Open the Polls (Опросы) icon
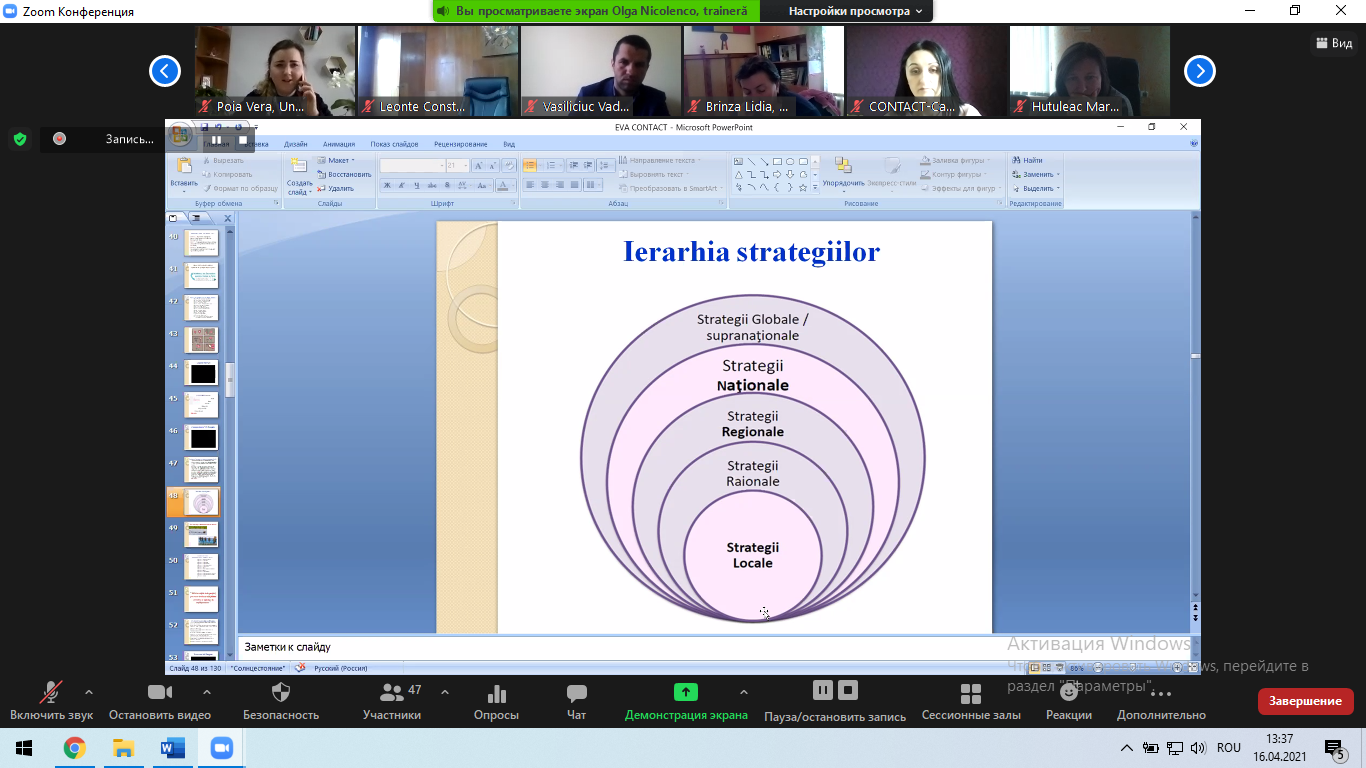Image resolution: width=1366 pixels, height=768 pixels. pyautogui.click(x=495, y=693)
